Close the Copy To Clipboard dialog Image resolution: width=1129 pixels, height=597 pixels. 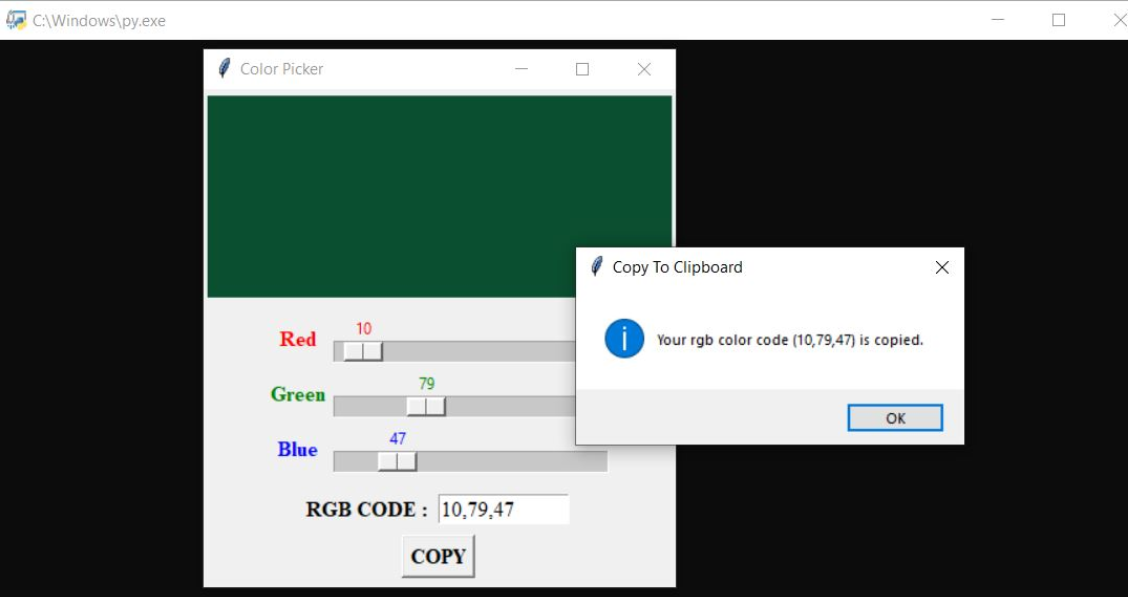(x=941, y=267)
